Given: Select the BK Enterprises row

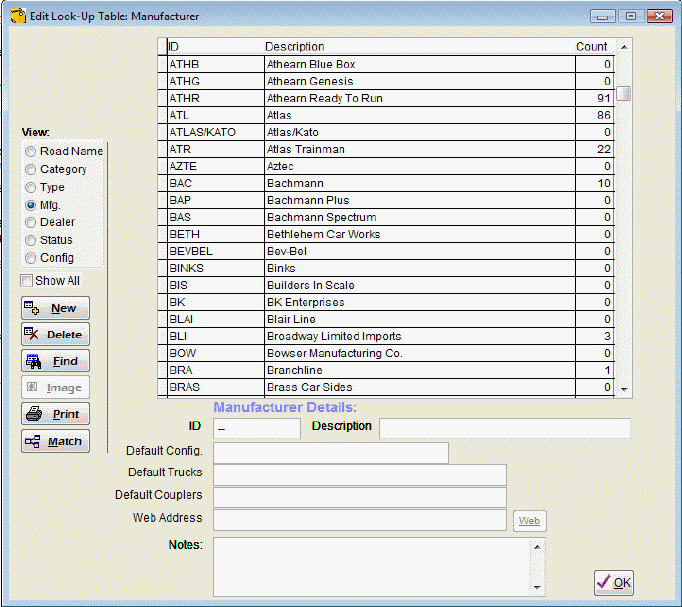Looking at the screenshot, I should pos(386,302).
